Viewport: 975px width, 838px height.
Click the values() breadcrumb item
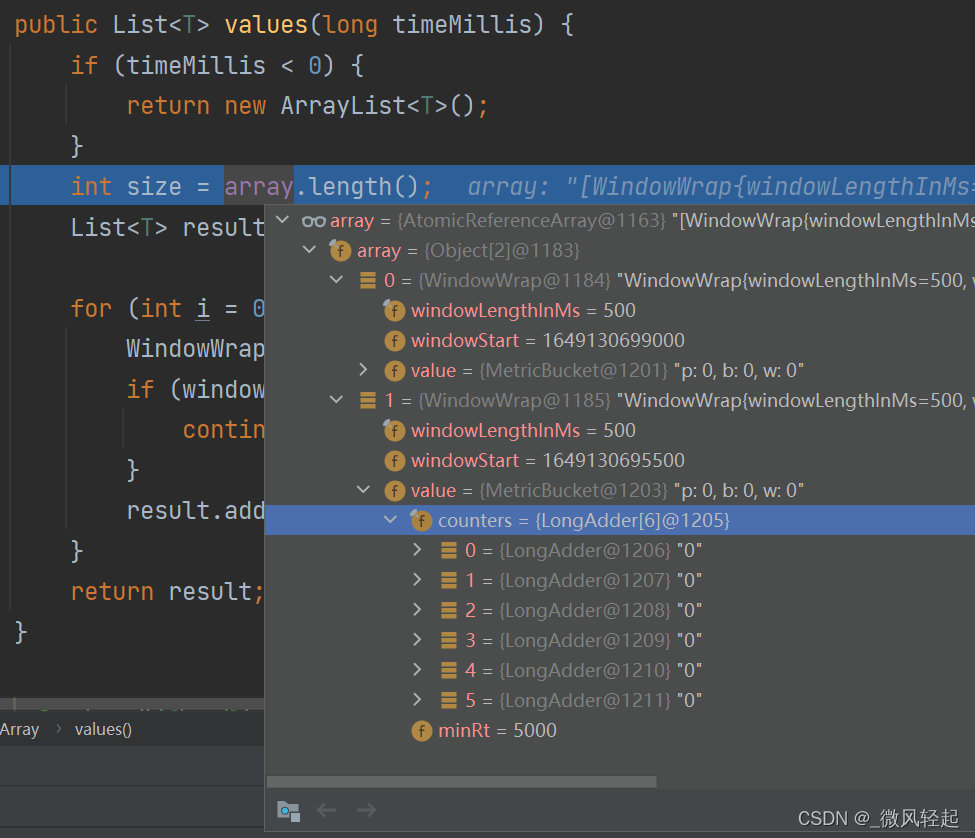pos(103,729)
